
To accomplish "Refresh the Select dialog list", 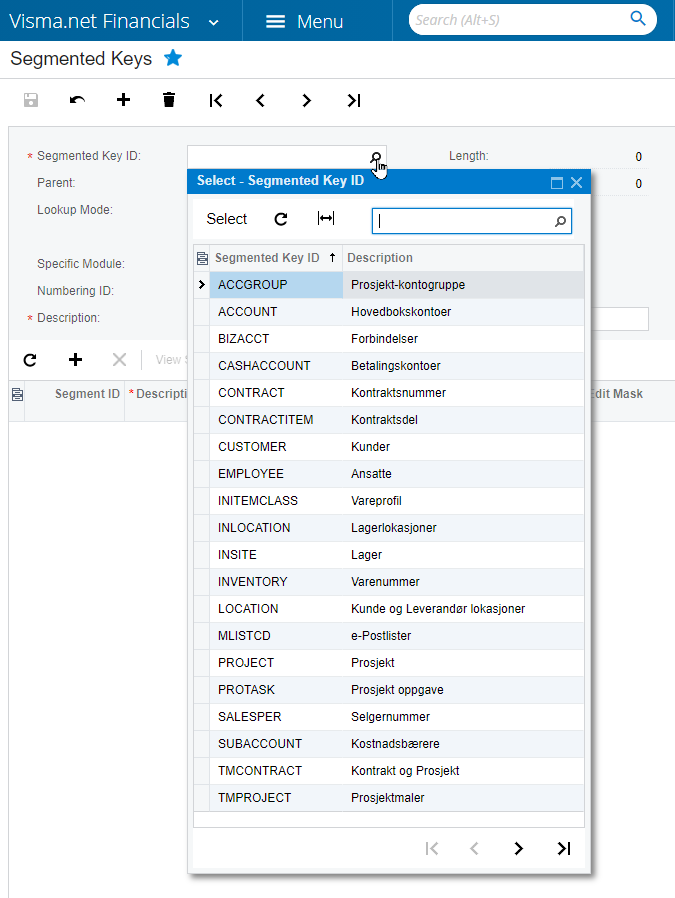I will click(x=281, y=219).
